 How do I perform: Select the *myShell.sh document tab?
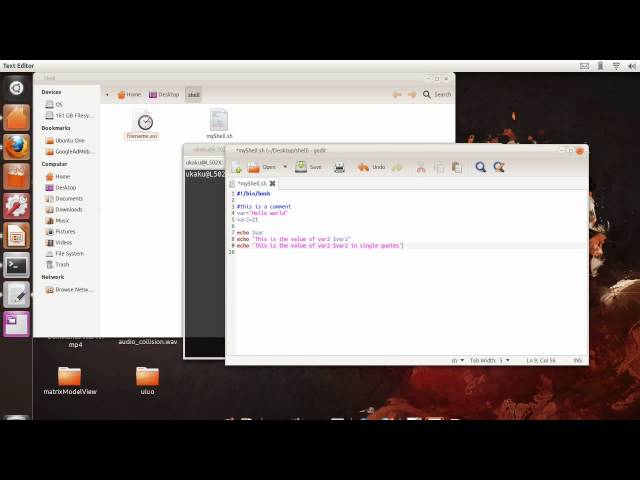252,184
